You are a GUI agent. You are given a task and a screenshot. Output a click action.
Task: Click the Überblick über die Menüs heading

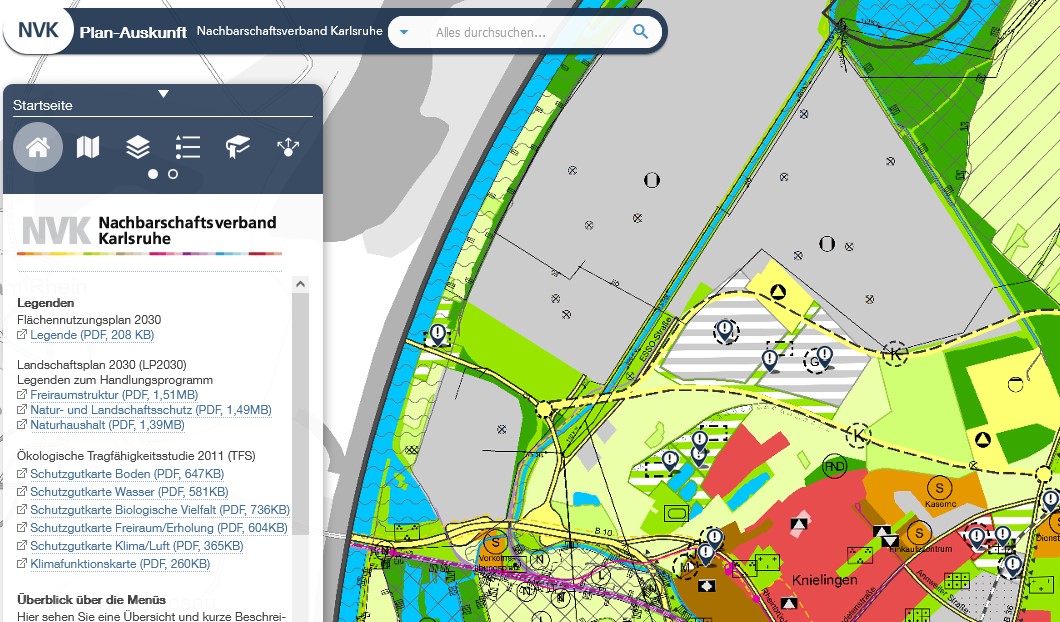(x=91, y=600)
